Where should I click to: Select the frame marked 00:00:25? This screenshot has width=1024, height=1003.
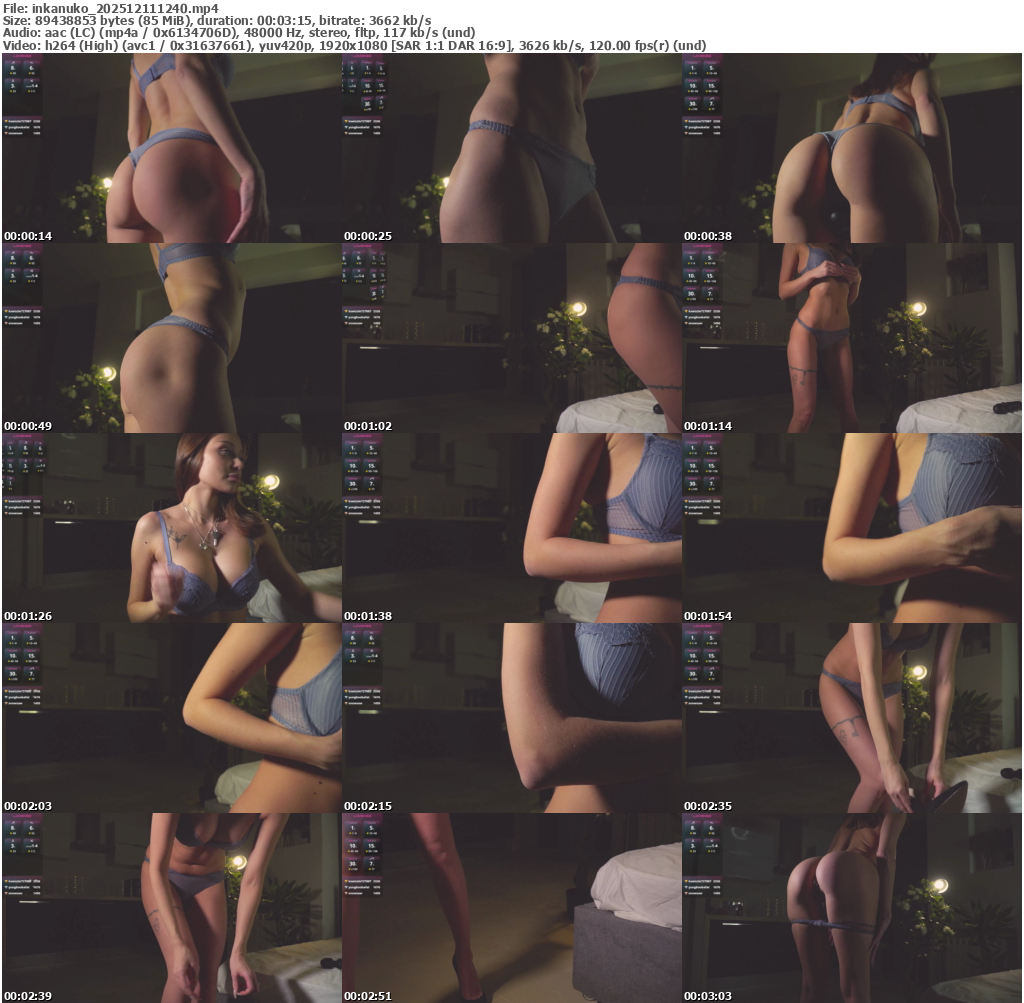click(x=511, y=148)
